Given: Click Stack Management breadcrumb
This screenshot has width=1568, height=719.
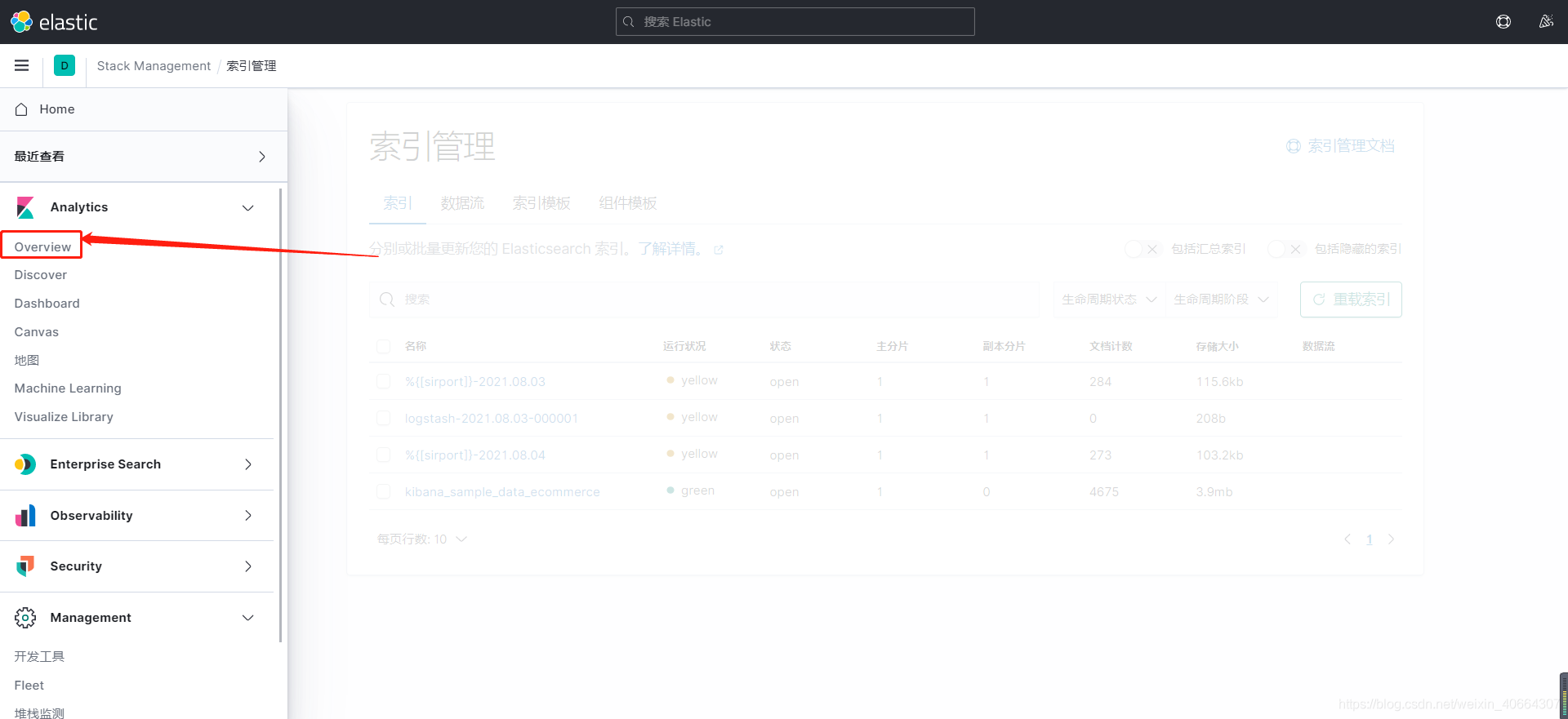Looking at the screenshot, I should [154, 66].
